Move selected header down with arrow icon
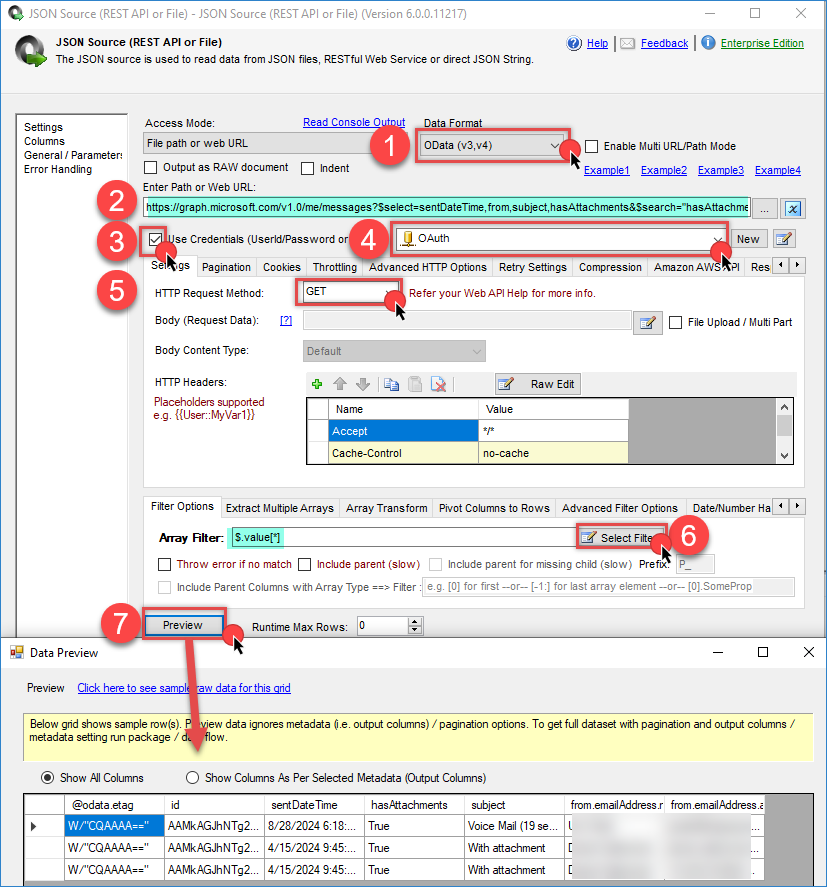 click(362, 384)
